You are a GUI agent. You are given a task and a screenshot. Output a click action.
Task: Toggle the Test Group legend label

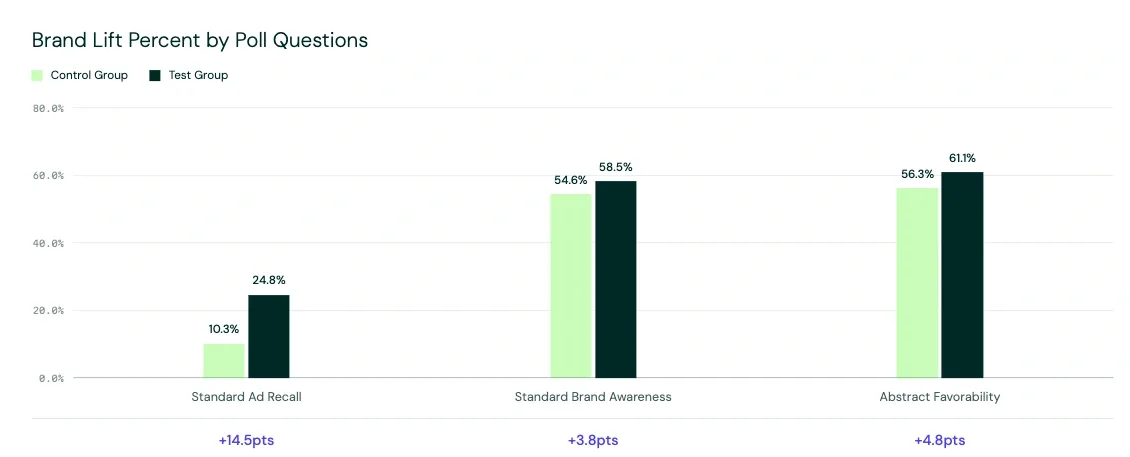pyautogui.click(x=198, y=75)
